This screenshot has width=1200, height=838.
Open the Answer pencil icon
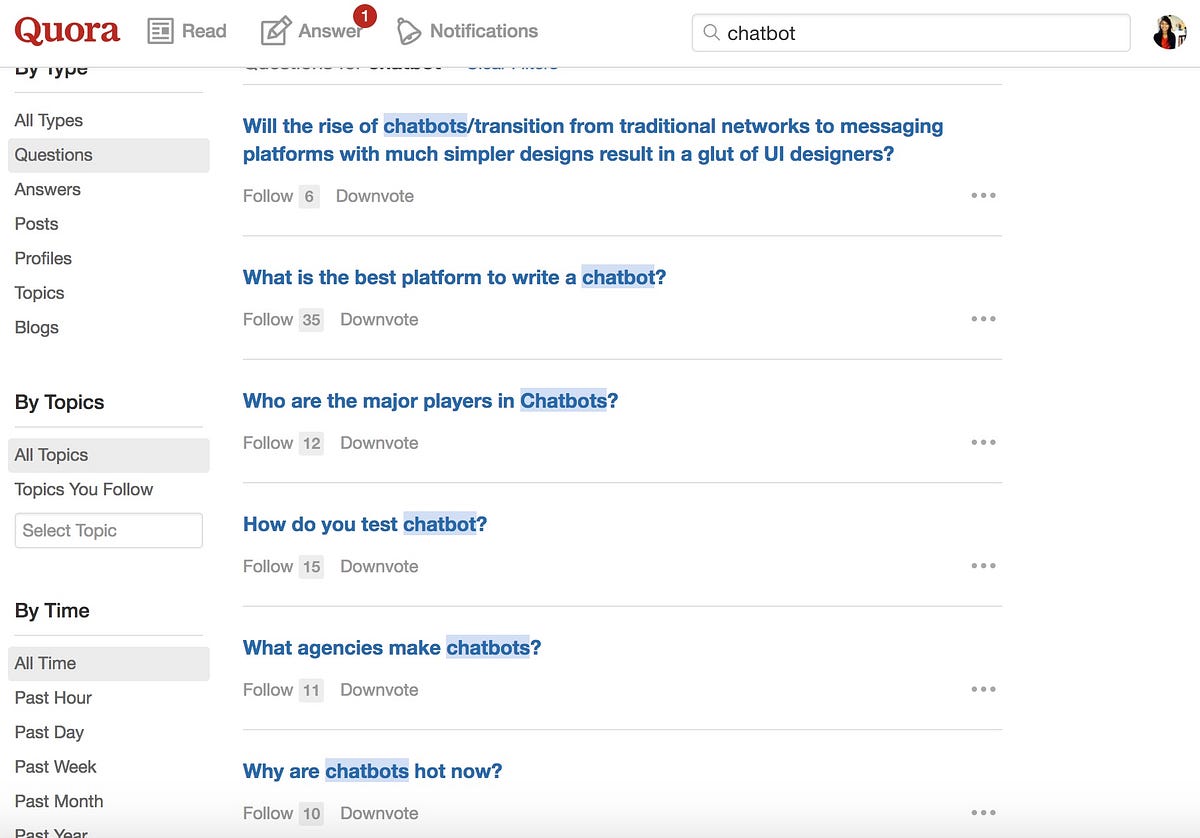[275, 32]
